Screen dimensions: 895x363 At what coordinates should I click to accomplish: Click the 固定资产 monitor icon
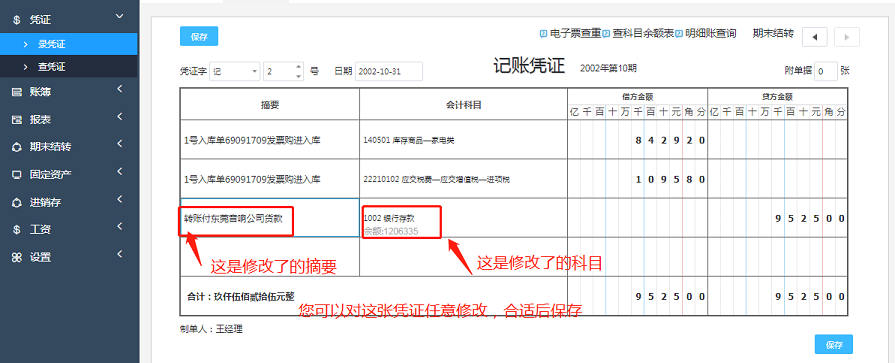point(17,175)
